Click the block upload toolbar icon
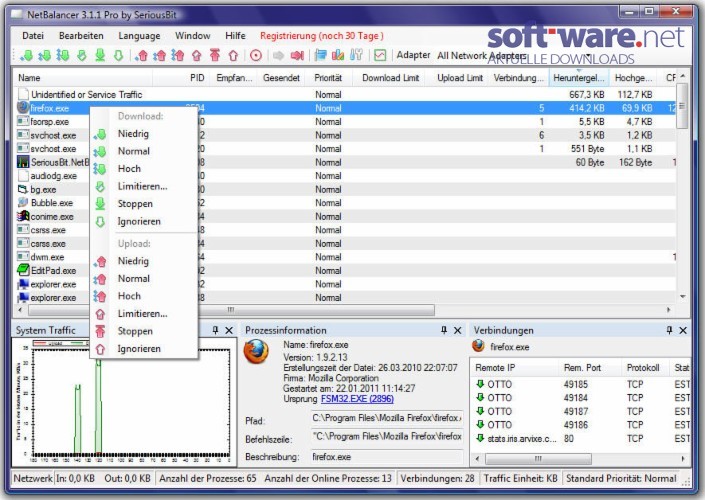Image resolution: width=705 pixels, height=500 pixels. point(215,55)
